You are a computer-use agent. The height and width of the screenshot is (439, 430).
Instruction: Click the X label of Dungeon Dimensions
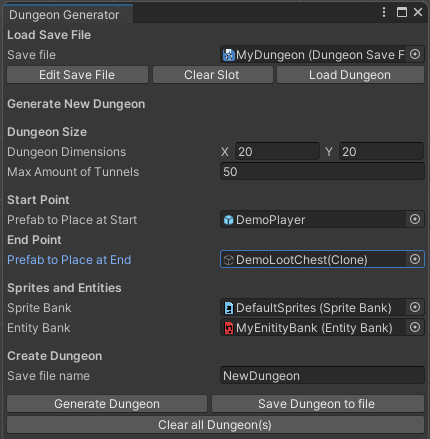pyautogui.click(x=225, y=152)
